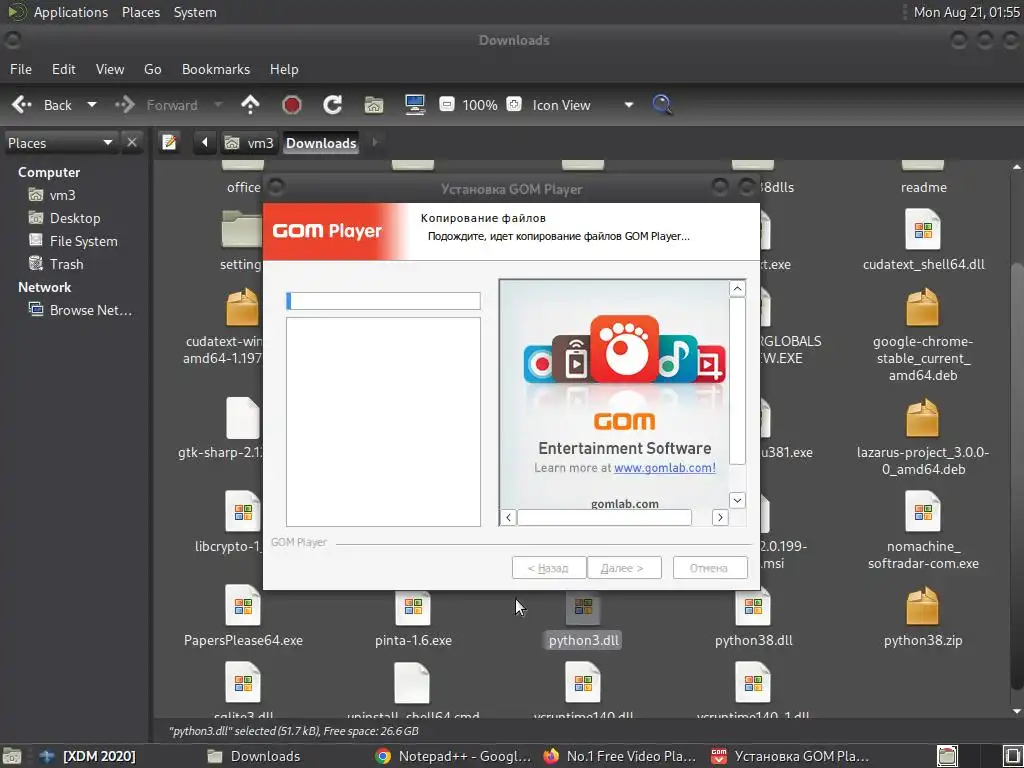Select the PapersPlease64.exe file icon
1024x768 pixels.
(x=243, y=606)
